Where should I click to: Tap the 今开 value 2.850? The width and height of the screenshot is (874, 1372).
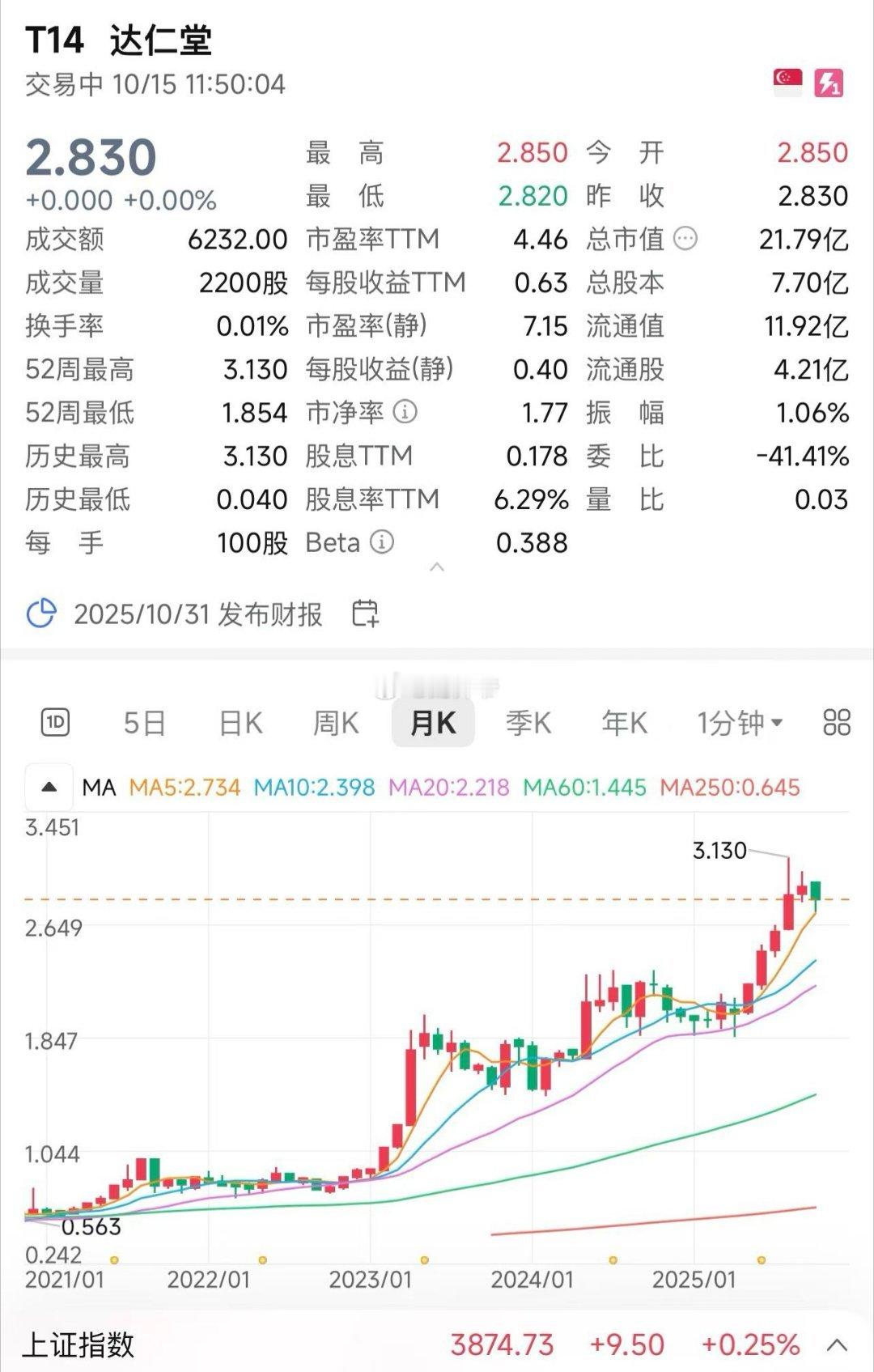pyautogui.click(x=812, y=152)
